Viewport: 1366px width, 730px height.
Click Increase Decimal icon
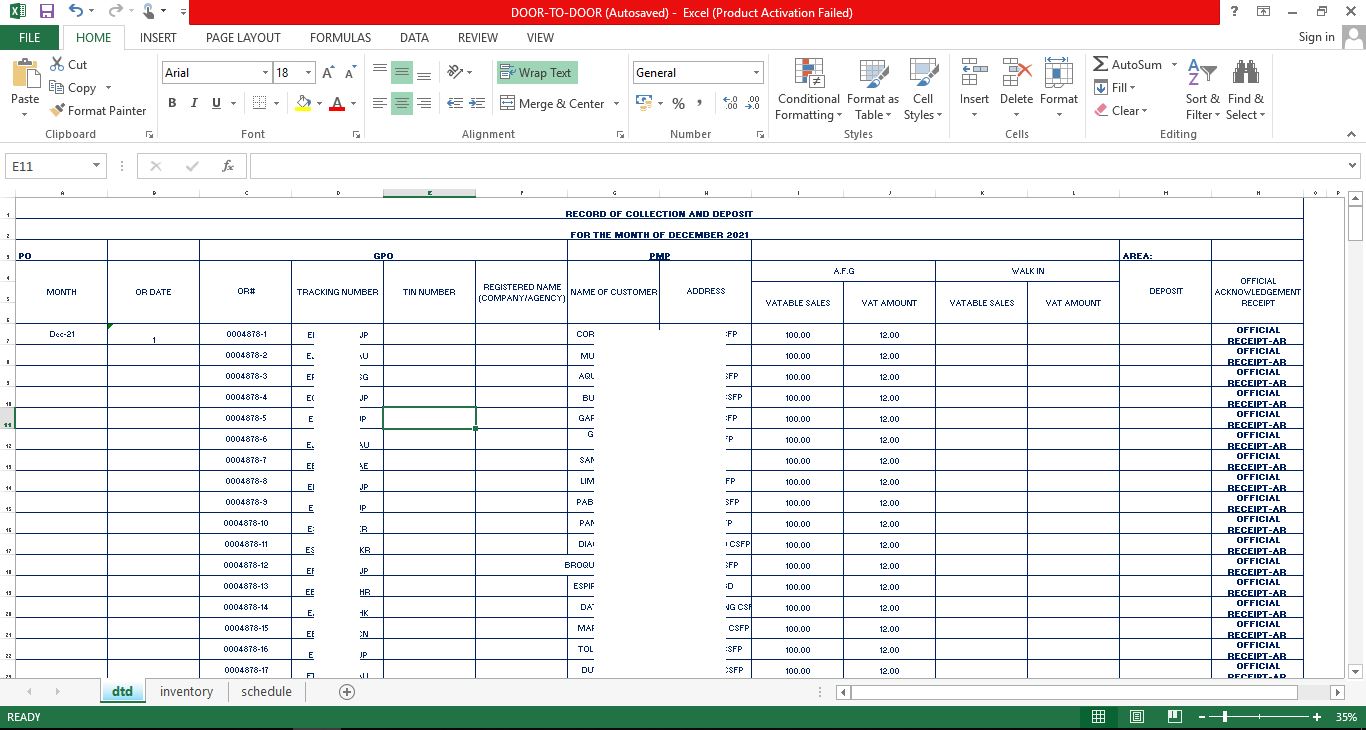(730, 103)
